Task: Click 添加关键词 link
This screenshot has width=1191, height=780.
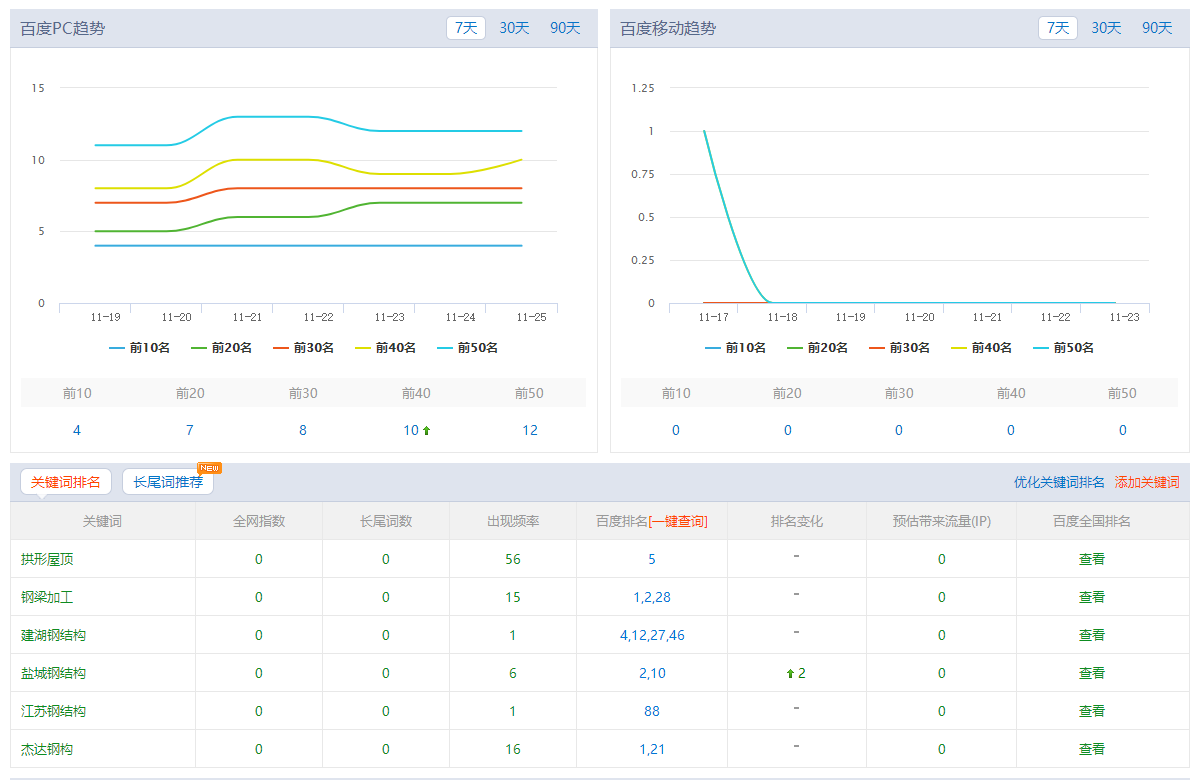Action: (1147, 482)
